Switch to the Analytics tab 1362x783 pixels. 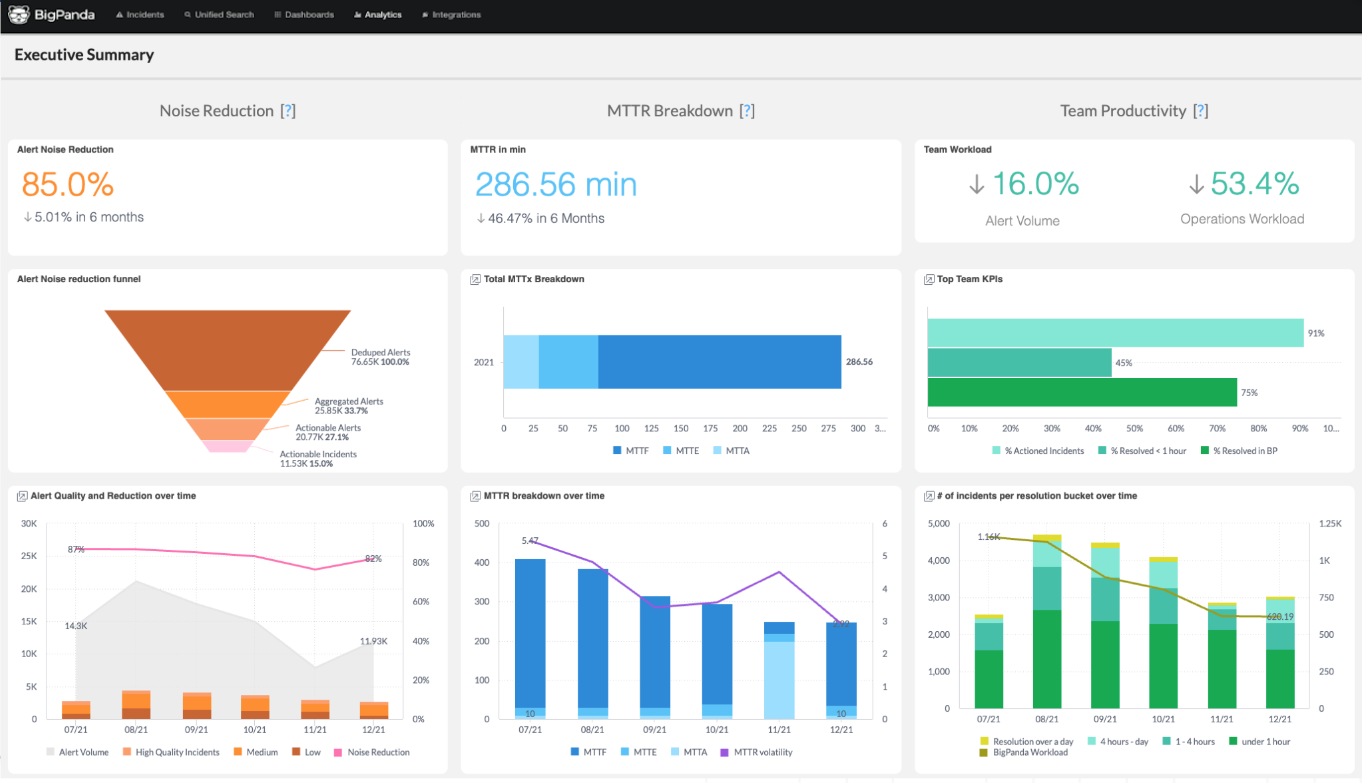(377, 15)
